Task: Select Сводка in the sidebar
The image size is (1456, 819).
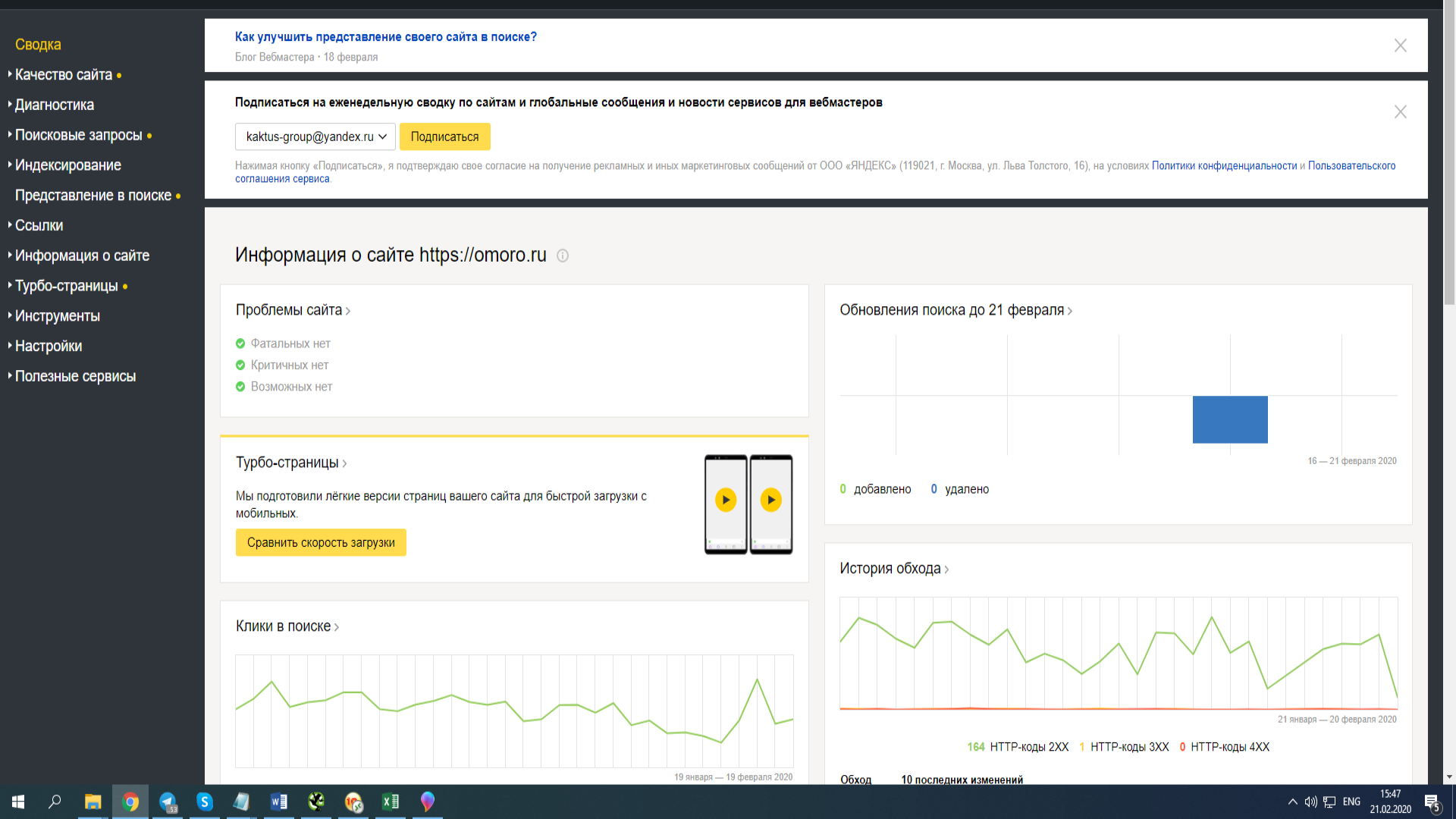Action: (x=38, y=45)
